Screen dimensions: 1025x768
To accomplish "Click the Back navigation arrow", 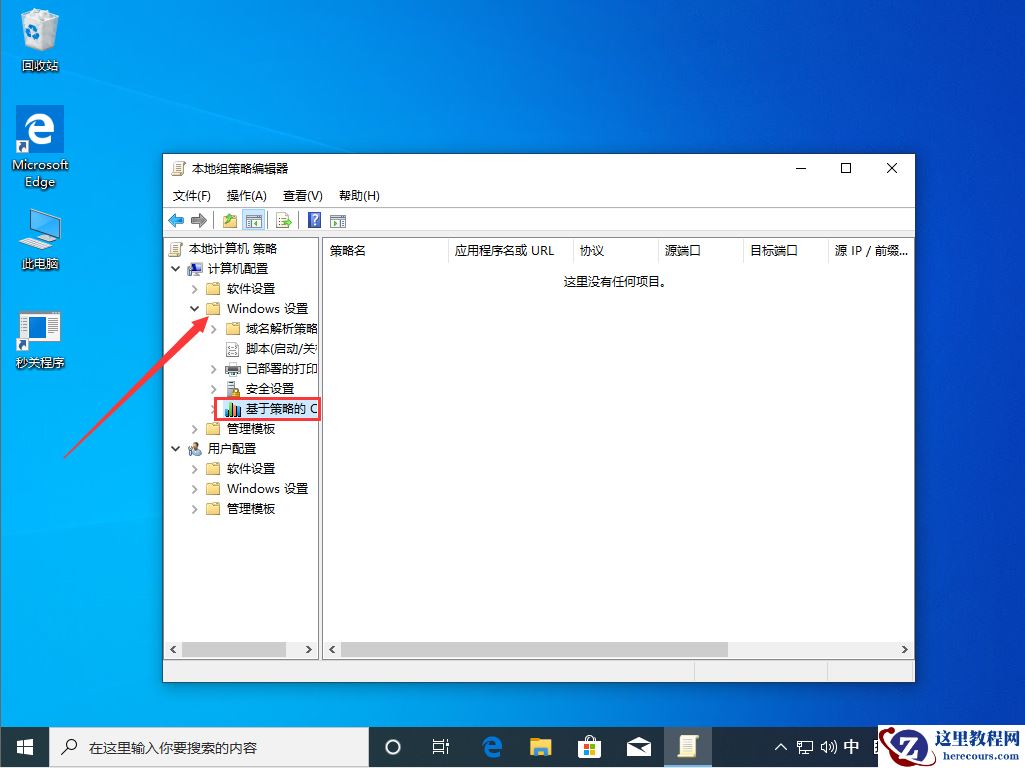I will click(176, 221).
